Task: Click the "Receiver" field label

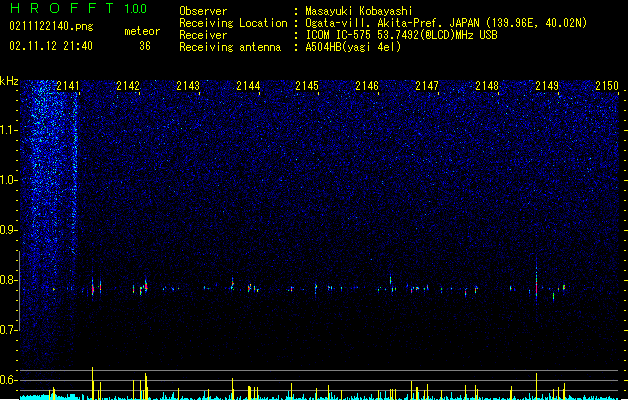Action: point(203,35)
